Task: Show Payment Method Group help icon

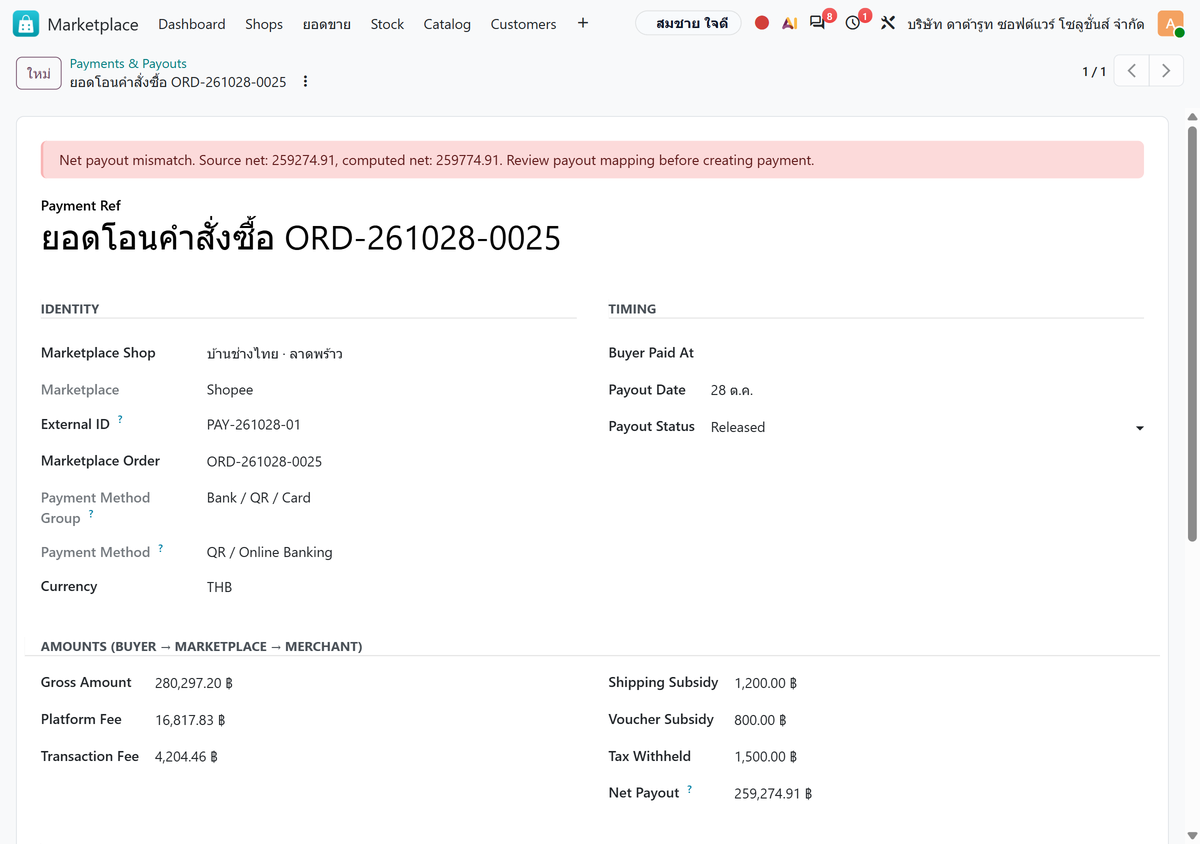Action: point(91,514)
